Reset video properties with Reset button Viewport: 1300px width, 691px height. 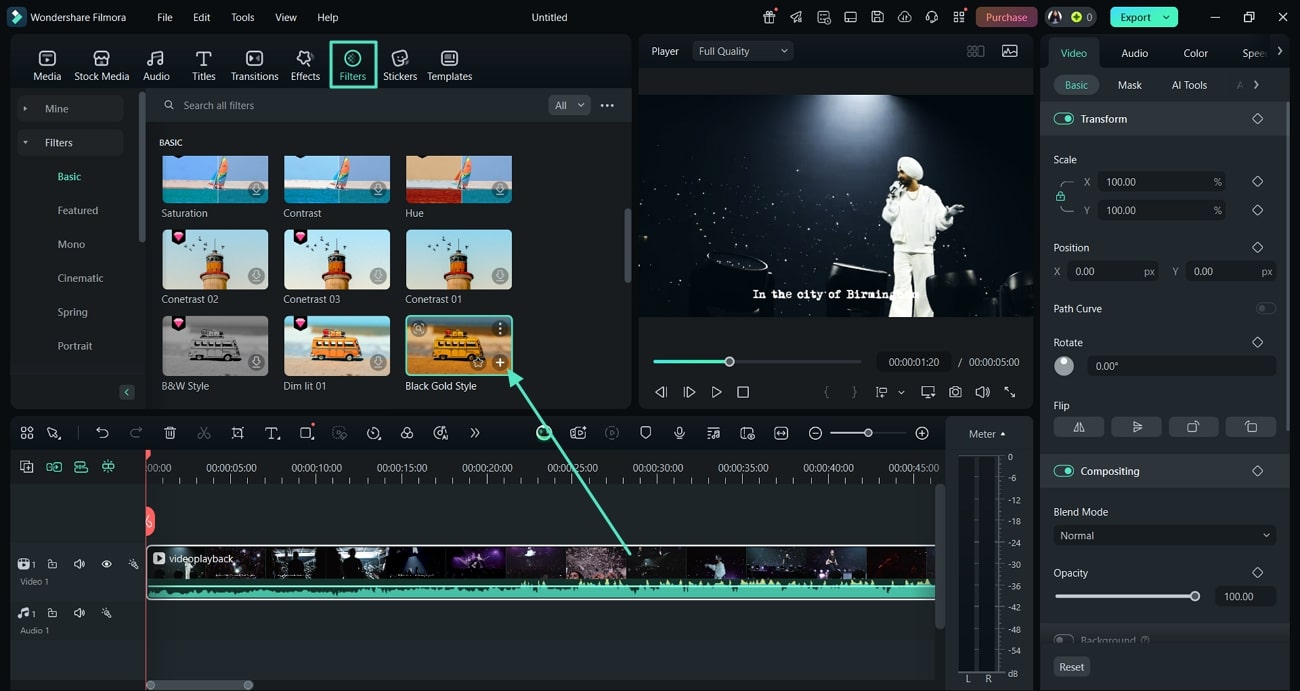click(1071, 667)
